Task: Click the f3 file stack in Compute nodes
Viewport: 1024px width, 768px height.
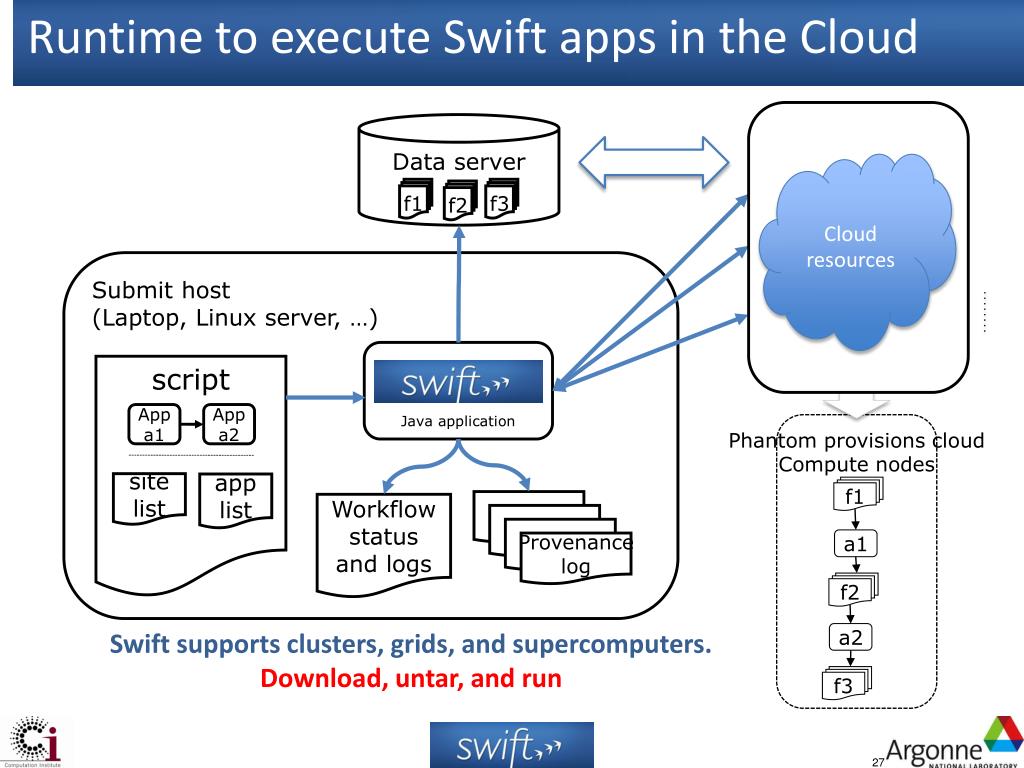Action: [x=846, y=683]
